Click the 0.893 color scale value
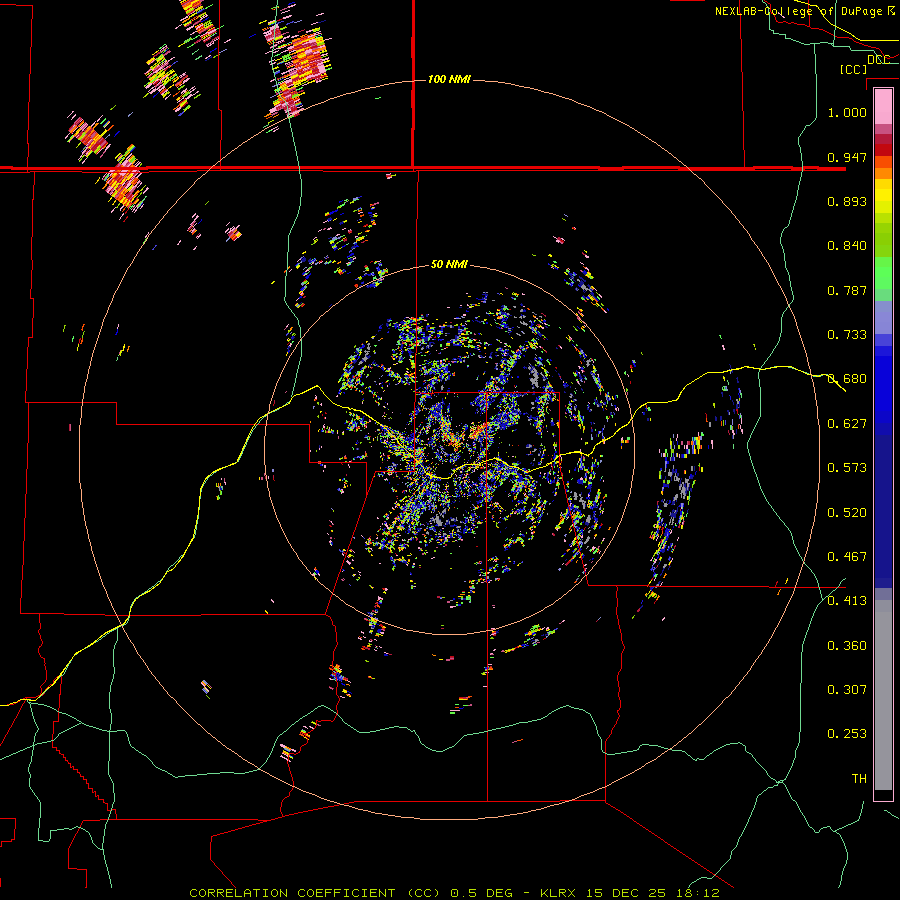This screenshot has height=900, width=900. [x=847, y=201]
